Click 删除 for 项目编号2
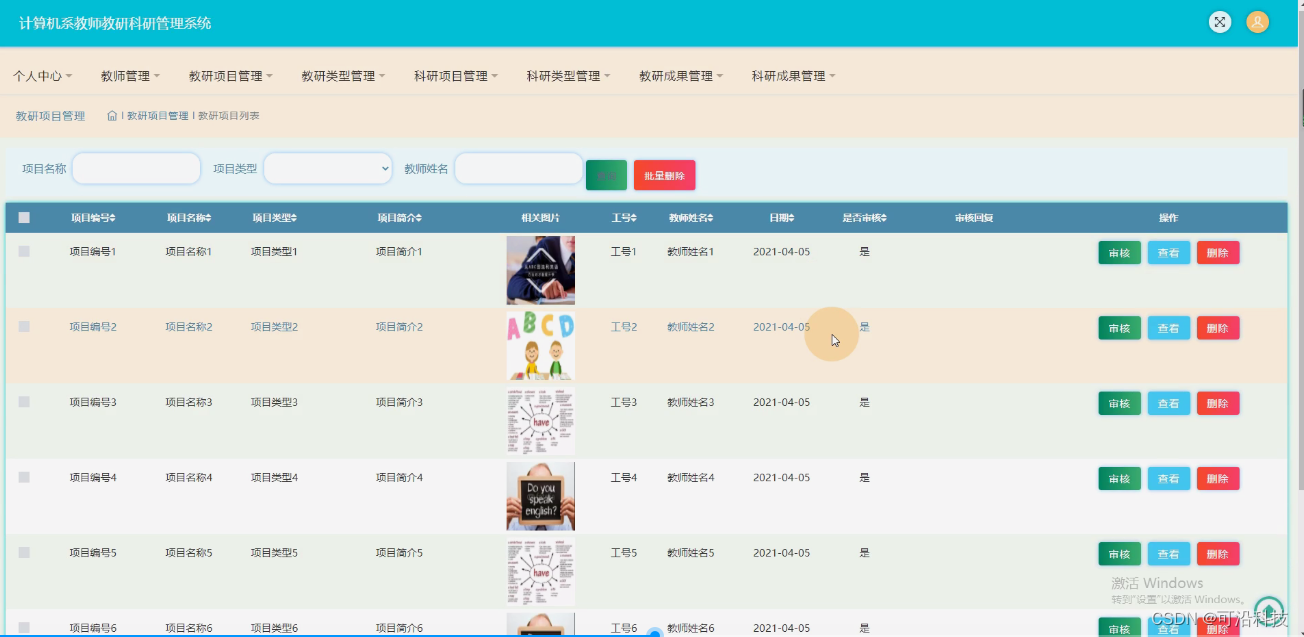The image size is (1304, 637). [1217, 328]
